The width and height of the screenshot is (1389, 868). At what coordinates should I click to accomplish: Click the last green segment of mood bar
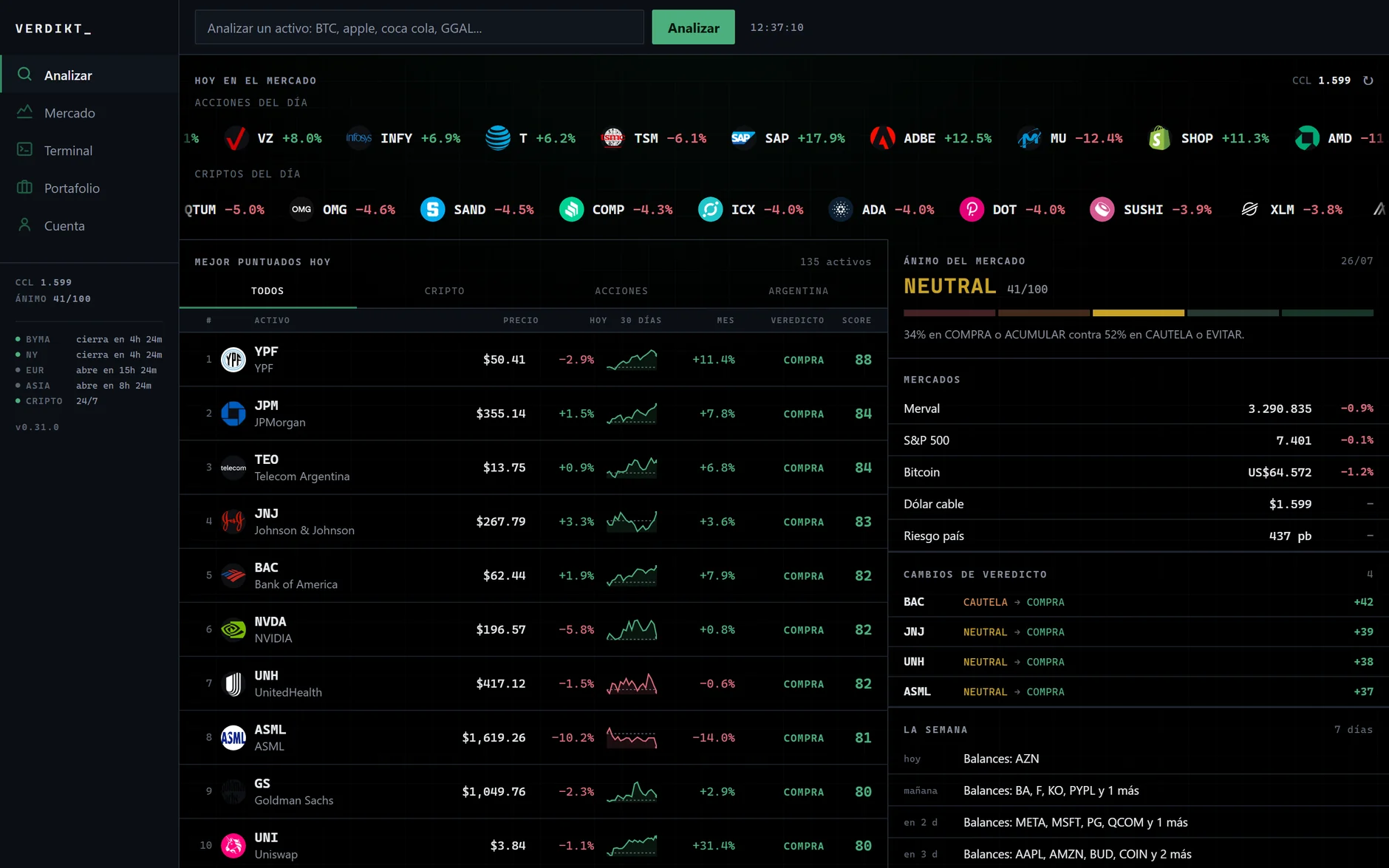pos(1327,313)
